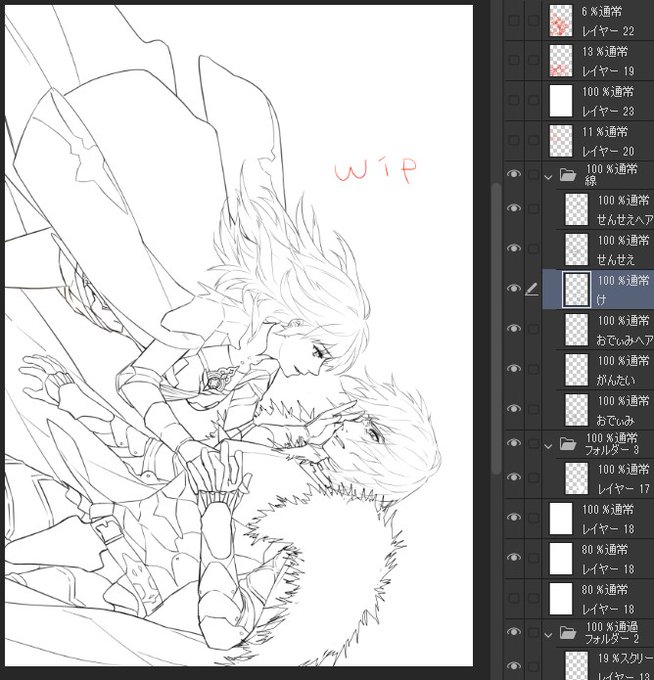Viewport: 654px width, 680px height.
Task: Show hidden layer レイヤー 22
Action: coord(514,21)
